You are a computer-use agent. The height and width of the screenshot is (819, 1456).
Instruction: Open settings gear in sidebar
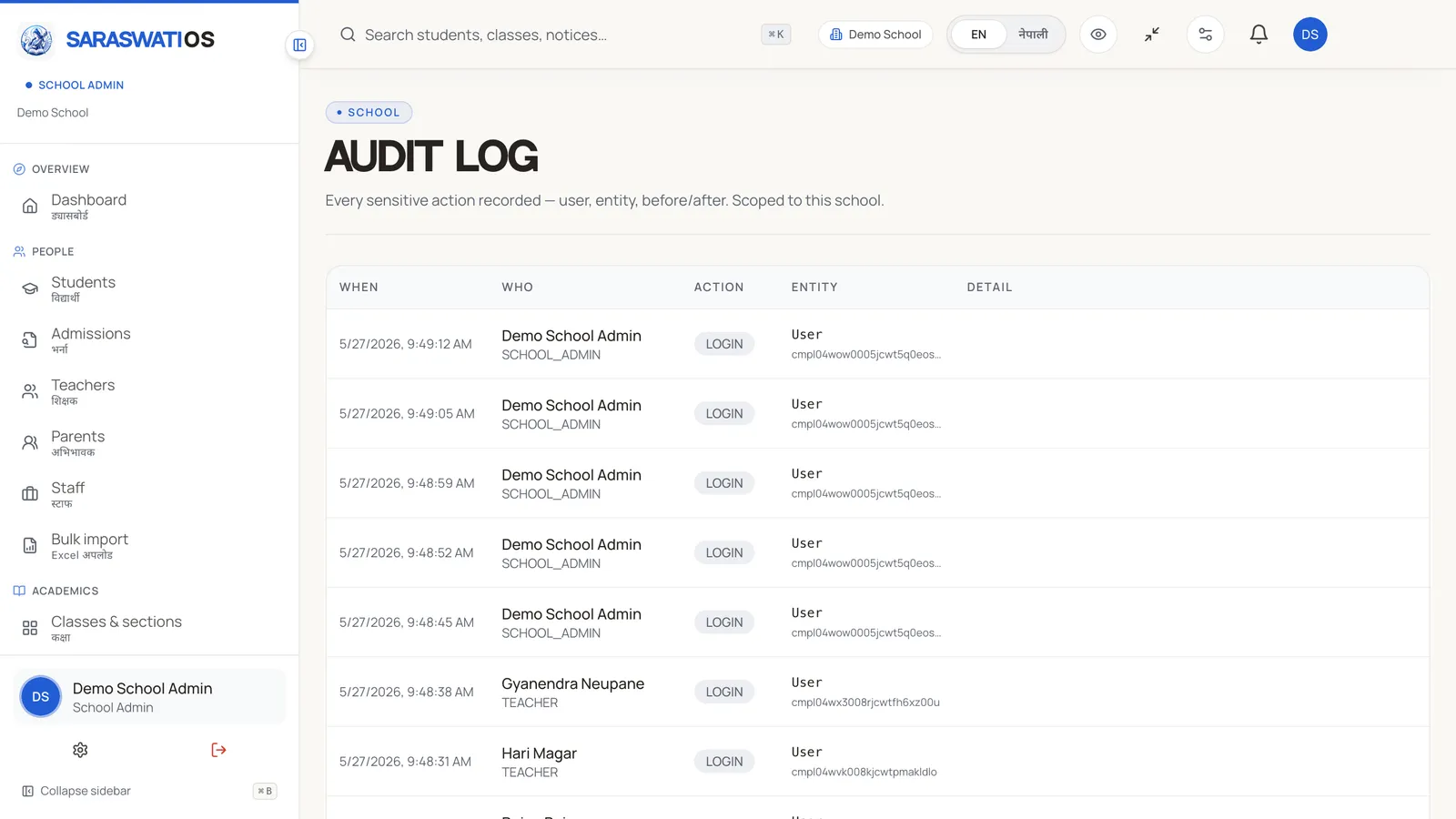(80, 750)
